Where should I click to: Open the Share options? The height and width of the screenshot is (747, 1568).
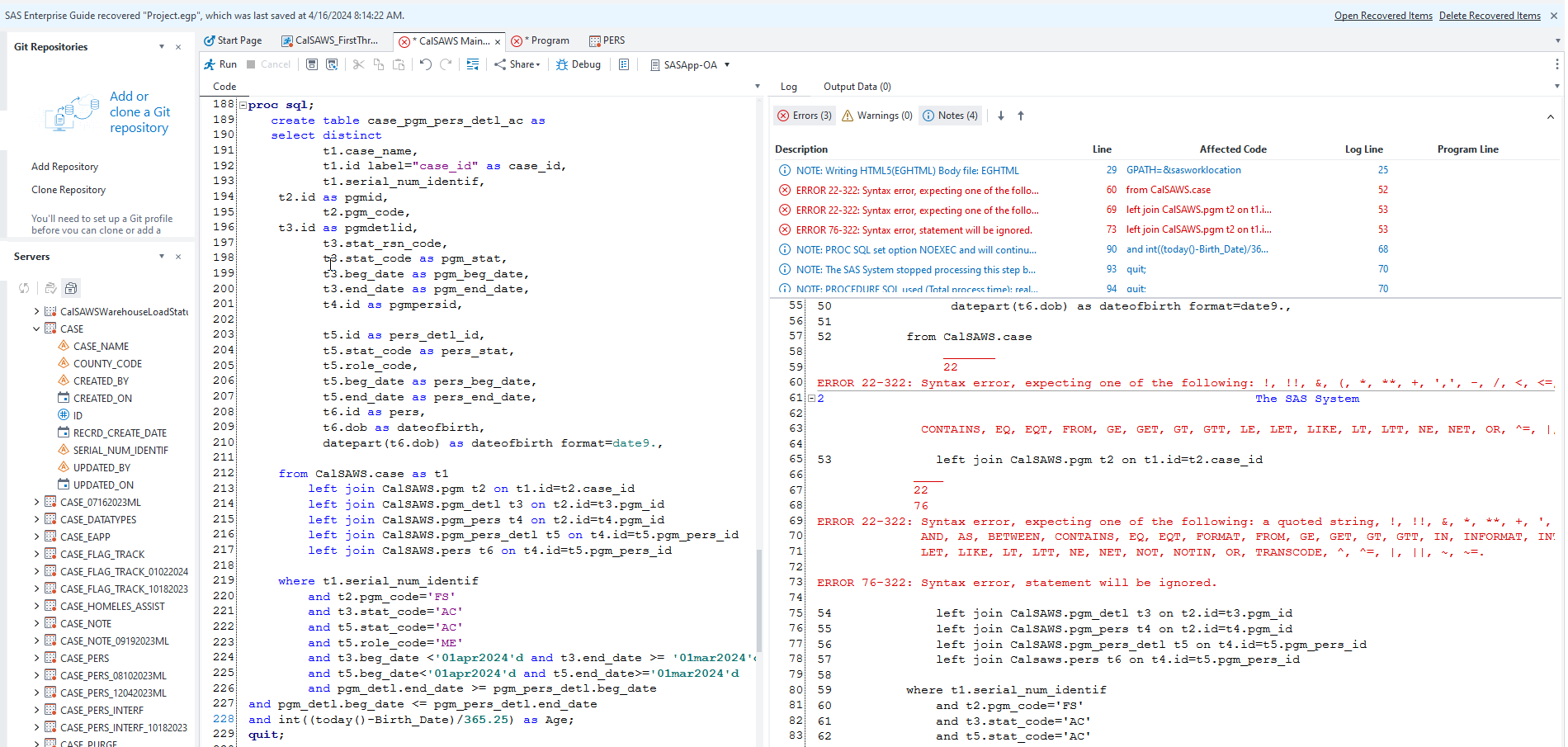point(517,64)
